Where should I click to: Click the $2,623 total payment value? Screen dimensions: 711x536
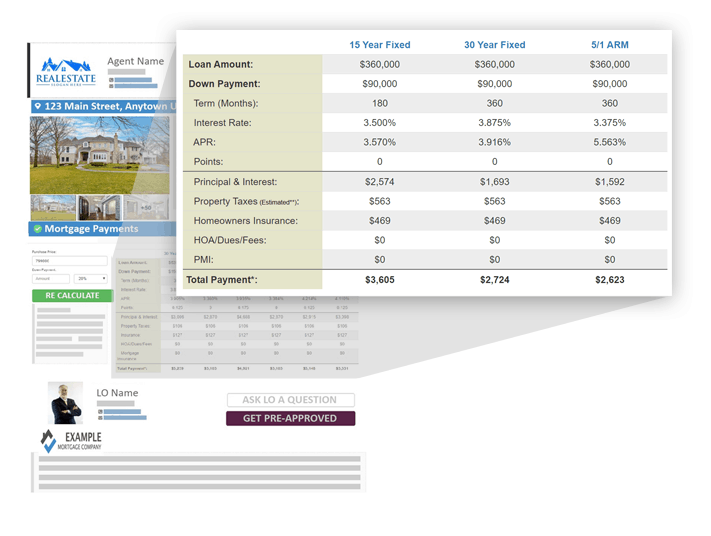(609, 280)
